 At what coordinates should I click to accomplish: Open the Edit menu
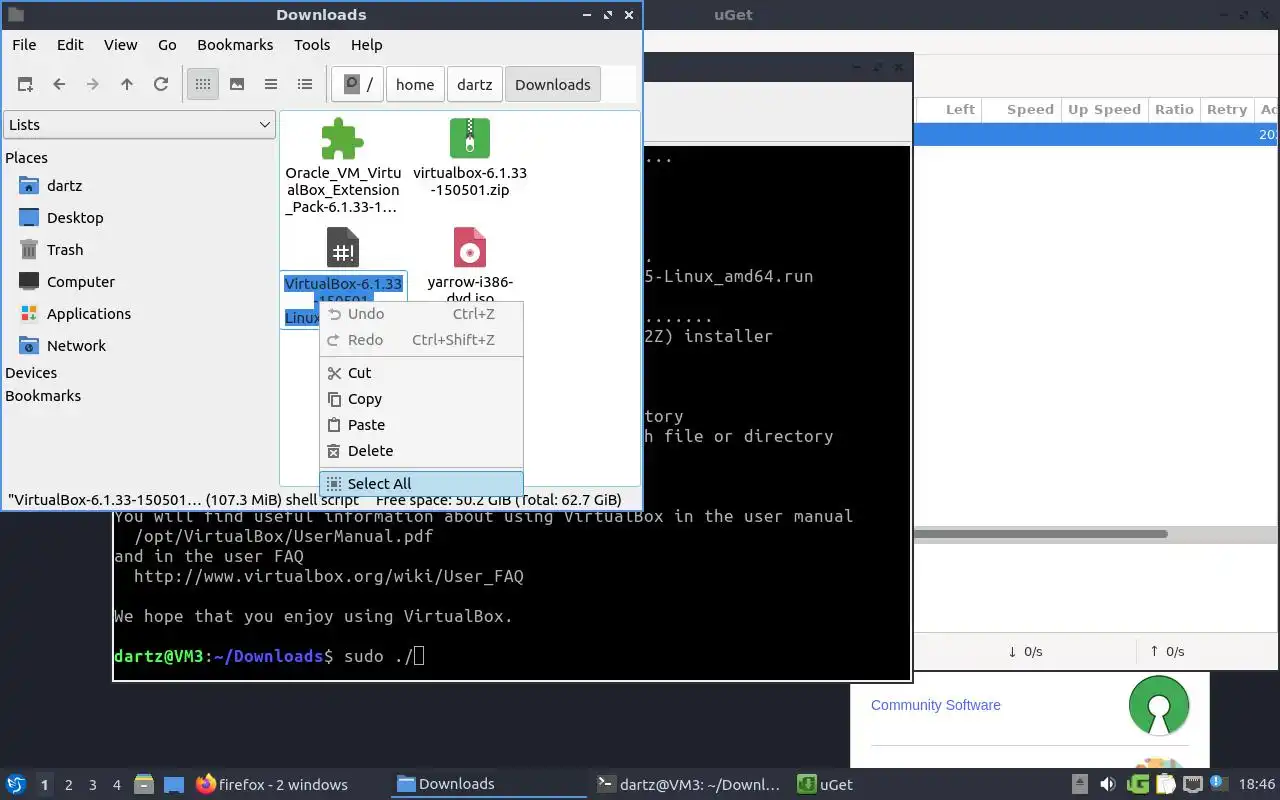[70, 45]
